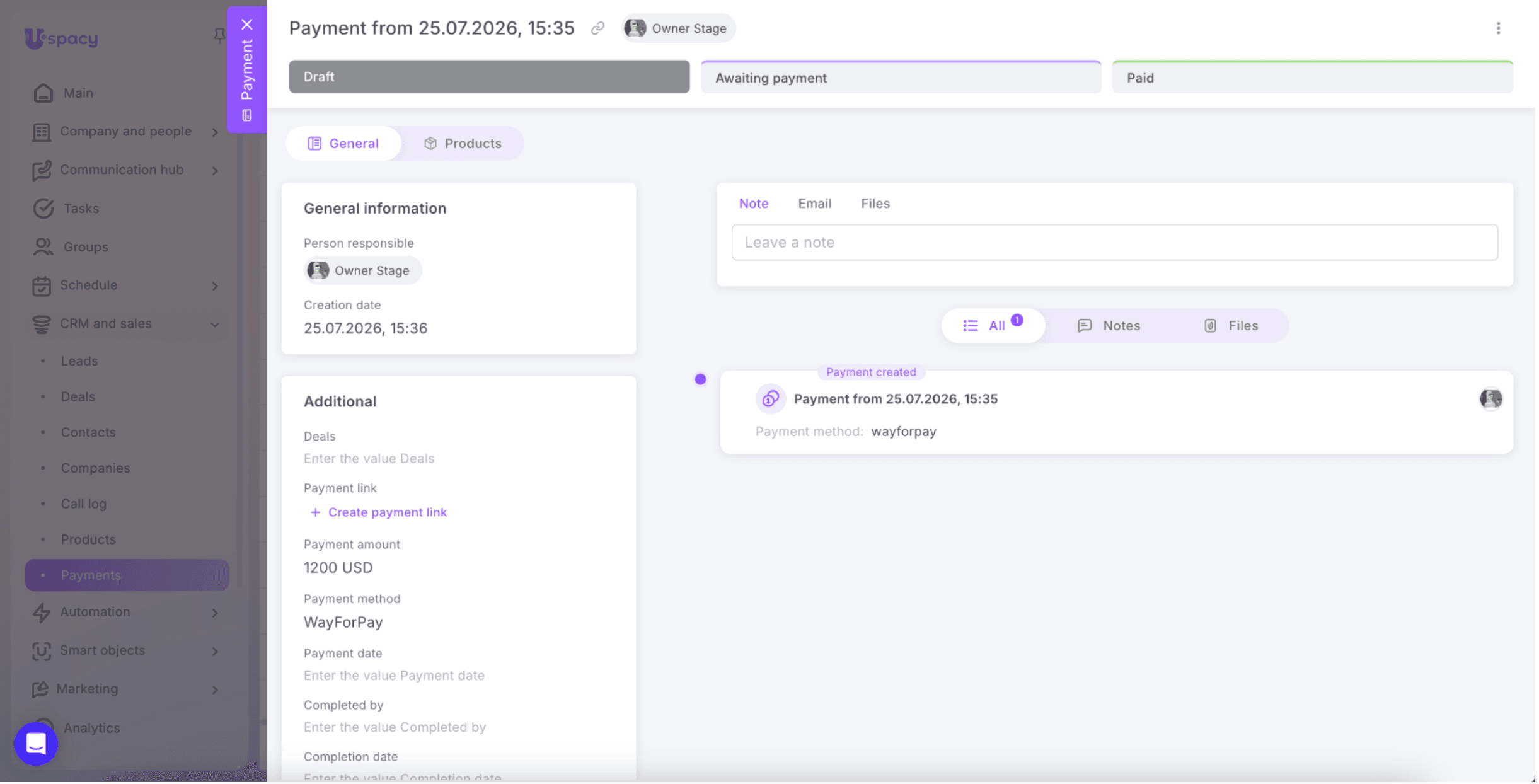The width and height of the screenshot is (1539, 784).
Task: Click the Groups sidebar icon
Action: [x=43, y=247]
